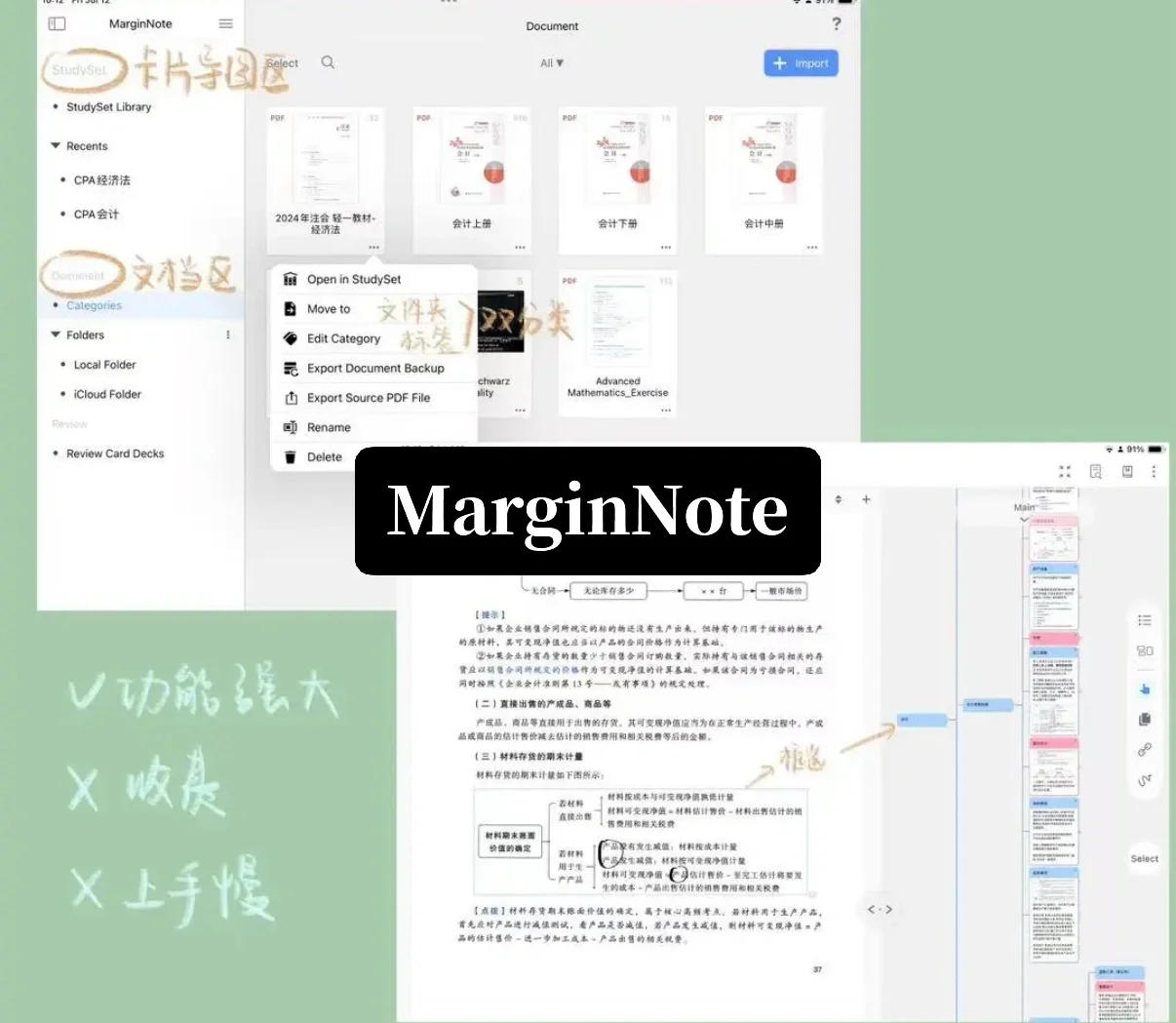
Task: Open recent item CPA经济法
Action: click(x=101, y=180)
